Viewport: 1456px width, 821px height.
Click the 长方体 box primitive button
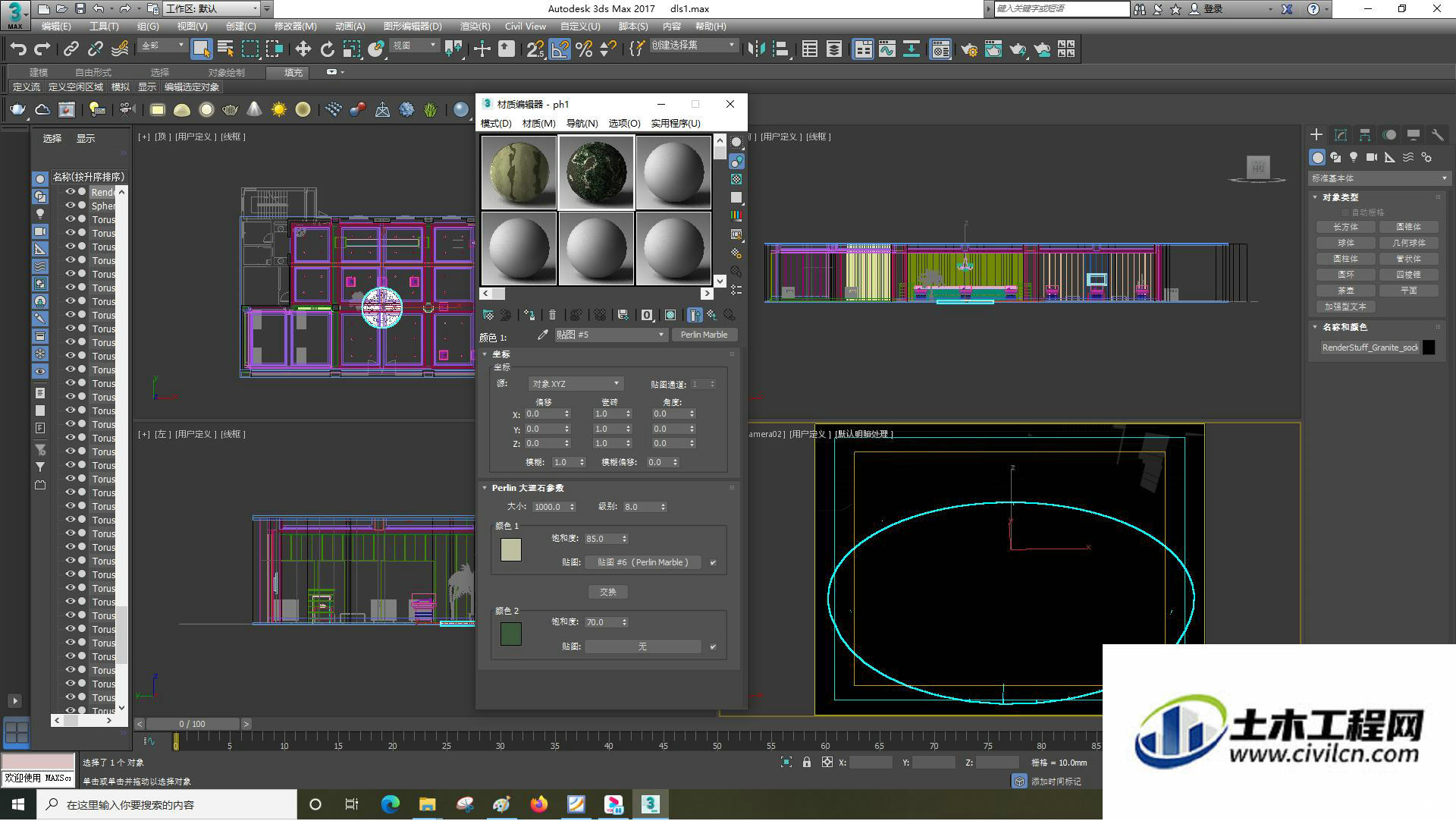tap(1345, 228)
